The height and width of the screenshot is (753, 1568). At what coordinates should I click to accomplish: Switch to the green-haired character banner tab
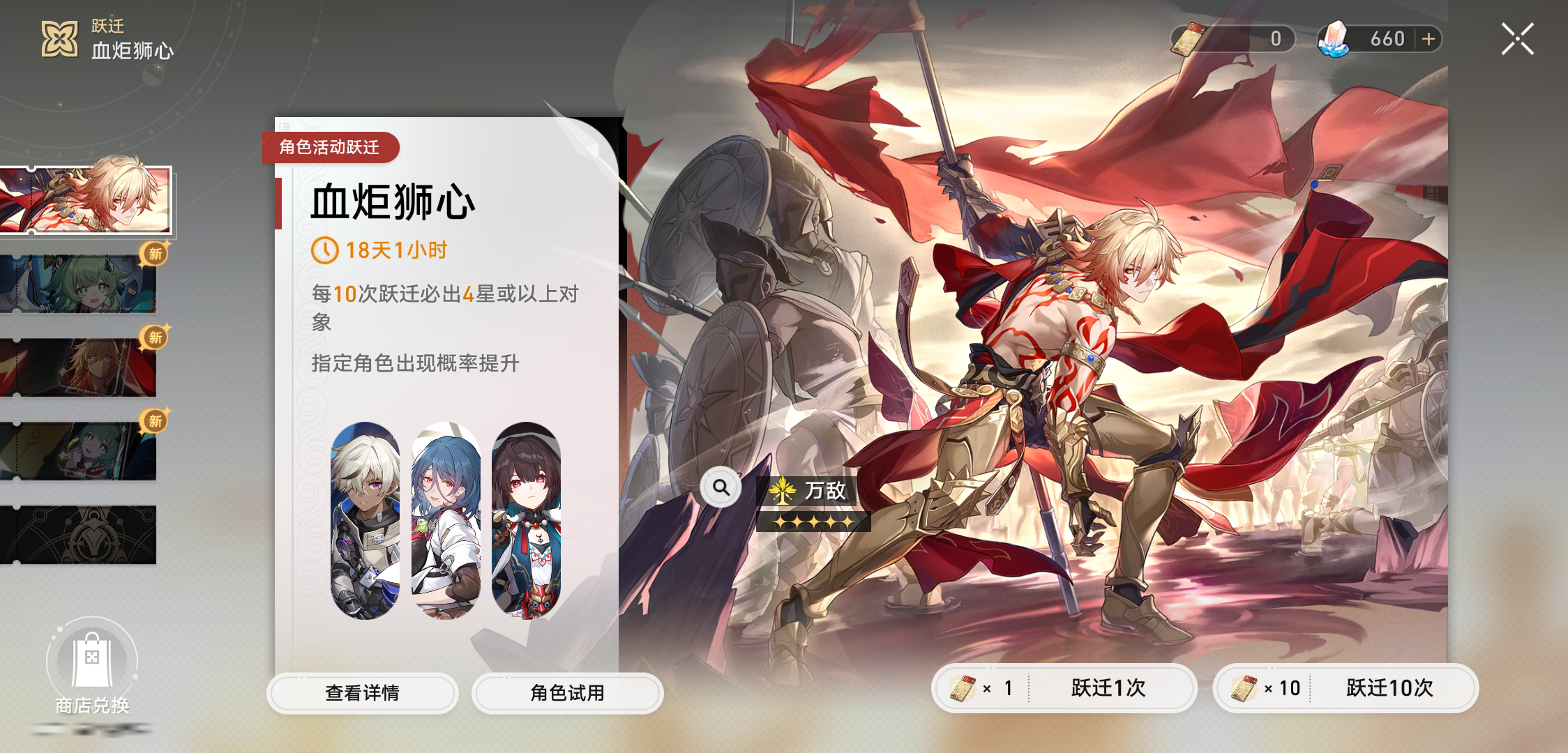(78, 283)
